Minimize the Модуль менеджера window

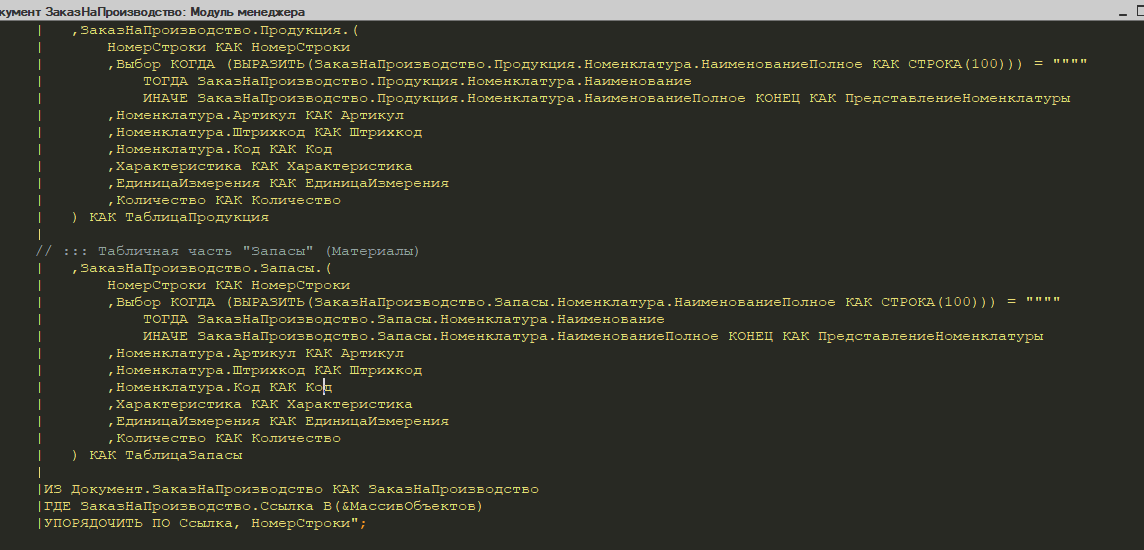point(1123,12)
